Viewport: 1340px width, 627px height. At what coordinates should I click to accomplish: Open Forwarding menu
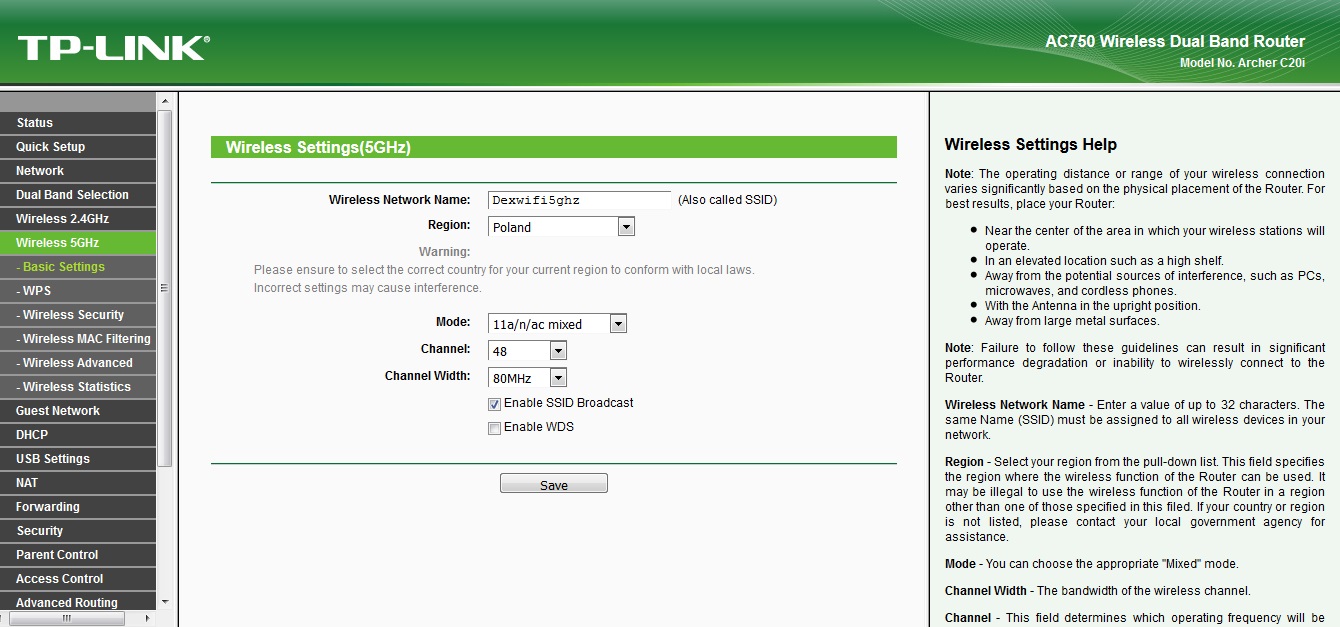pyautogui.click(x=78, y=506)
